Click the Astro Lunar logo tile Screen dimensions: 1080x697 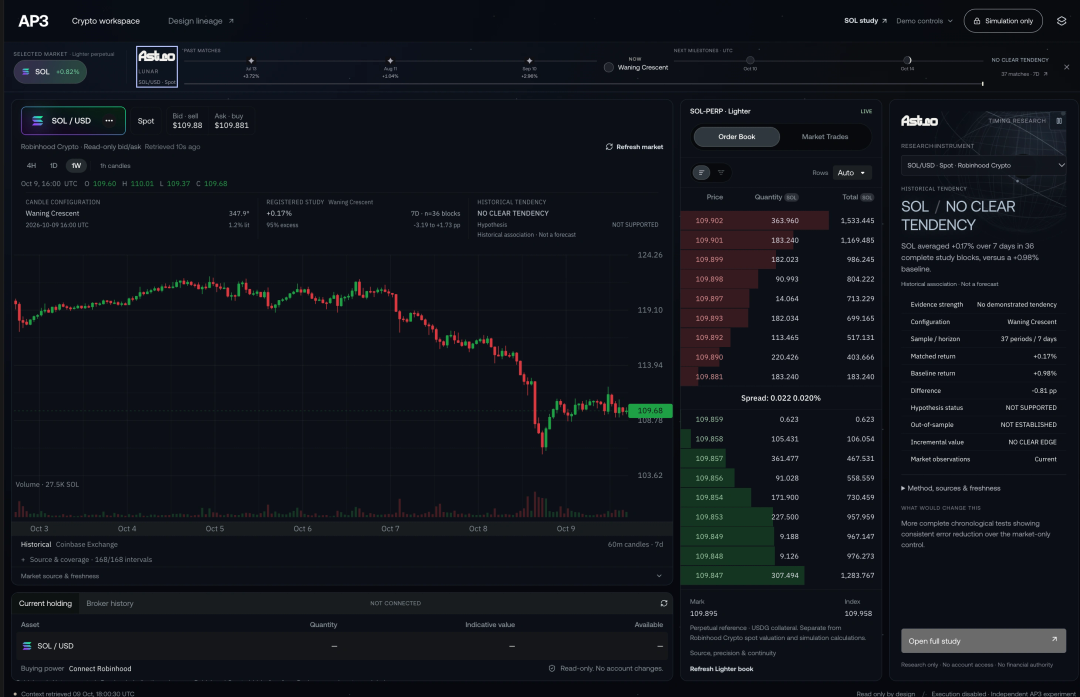click(157, 67)
